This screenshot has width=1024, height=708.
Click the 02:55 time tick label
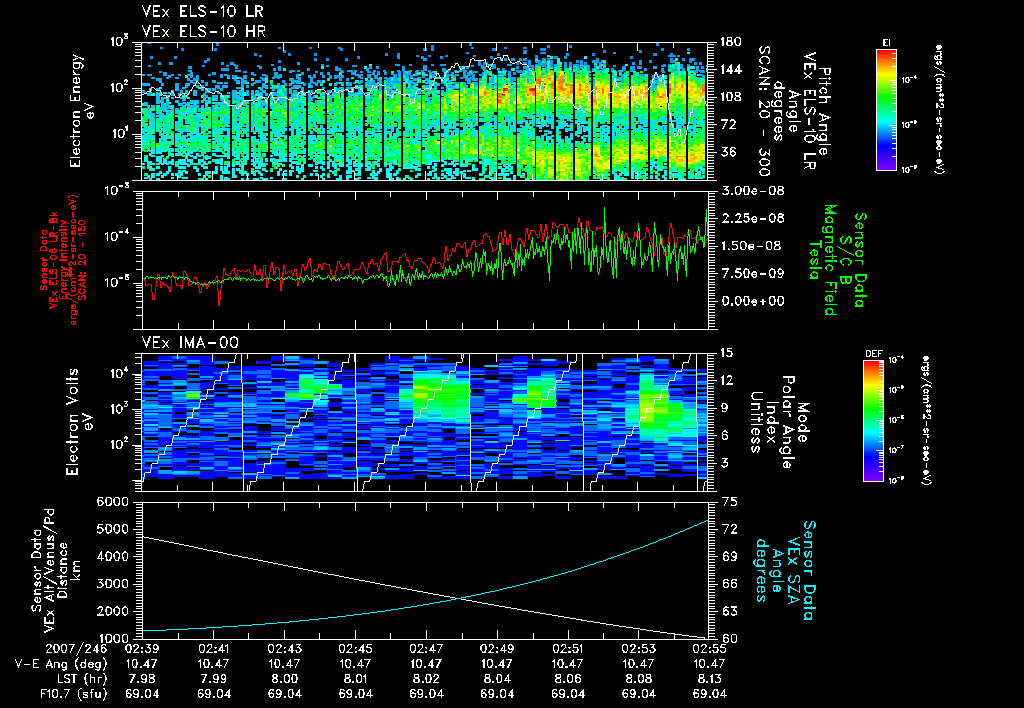[x=710, y=649]
